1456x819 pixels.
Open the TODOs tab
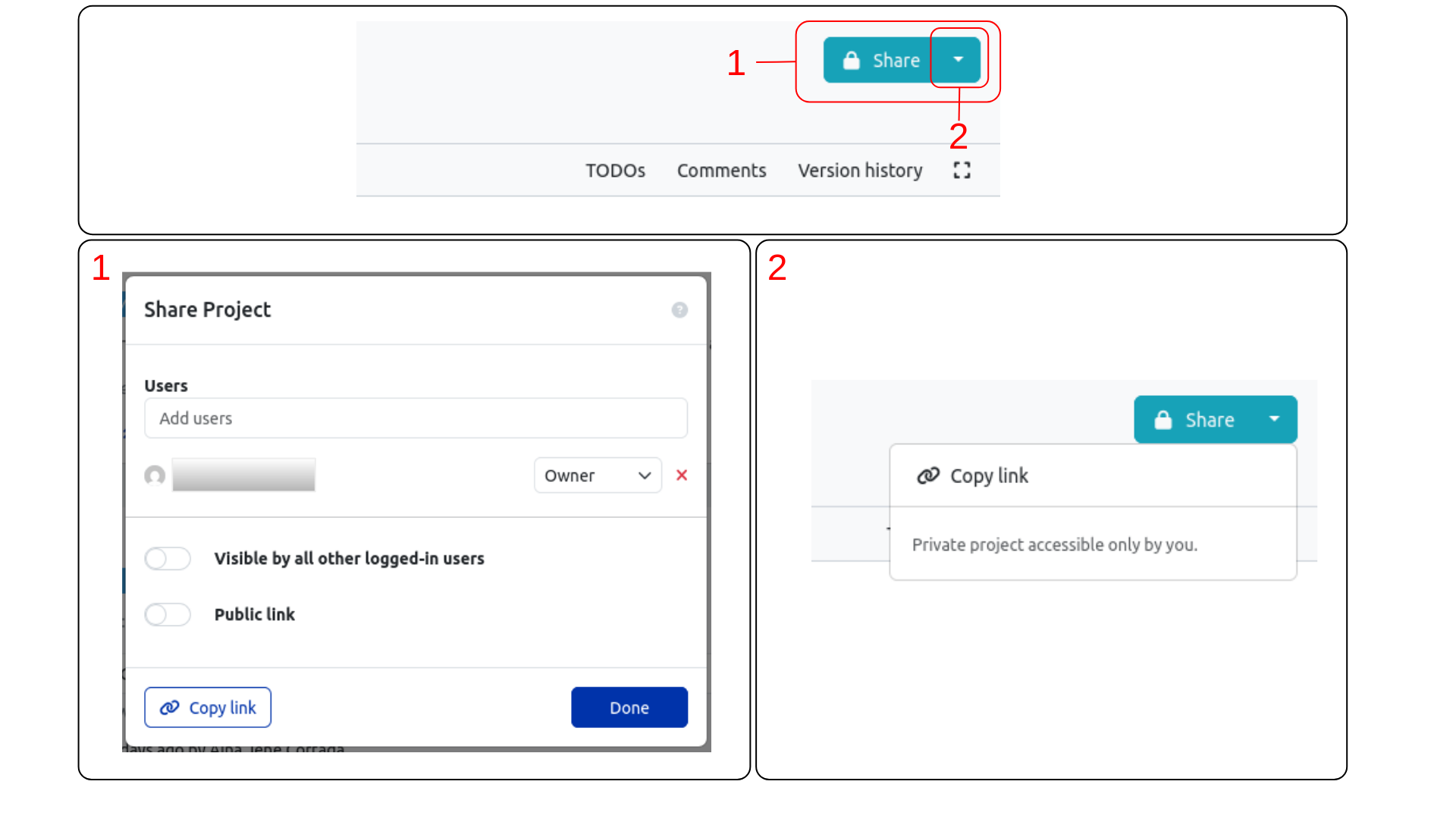[615, 171]
